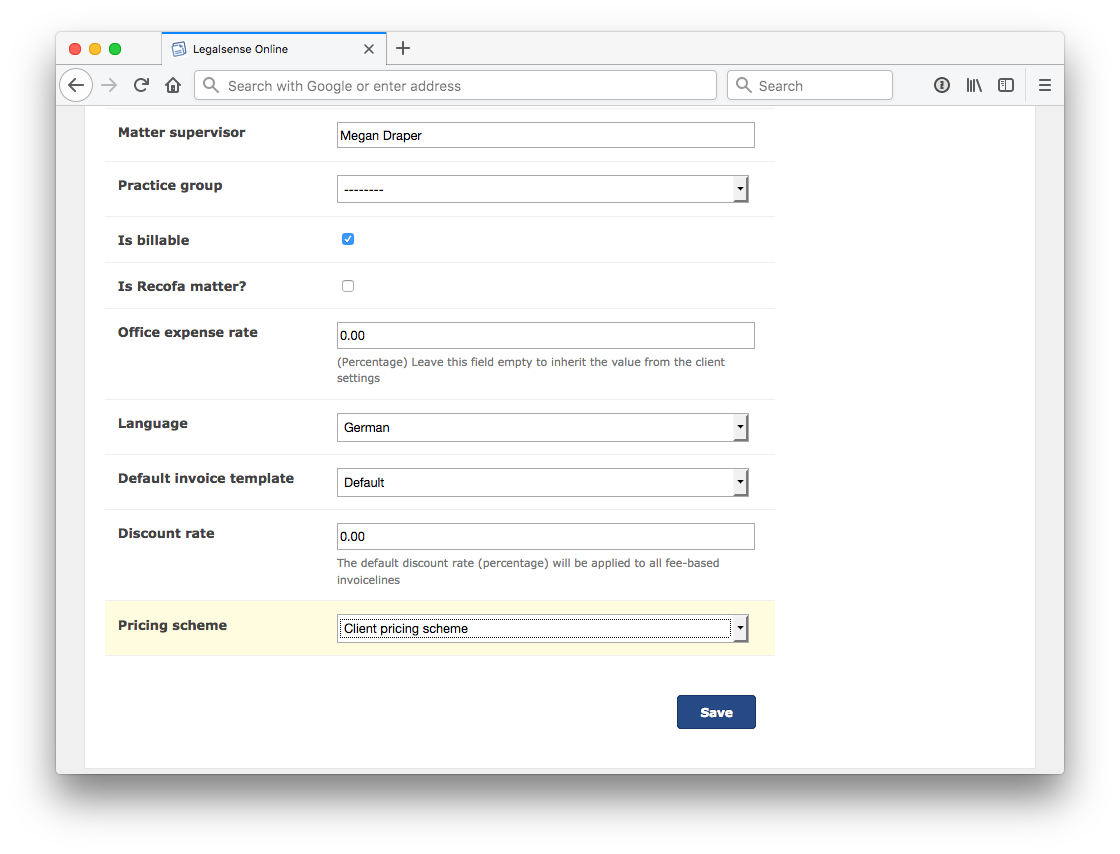Viewport: 1120px width, 854px height.
Task: Click the Discount rate input field
Action: [546, 536]
